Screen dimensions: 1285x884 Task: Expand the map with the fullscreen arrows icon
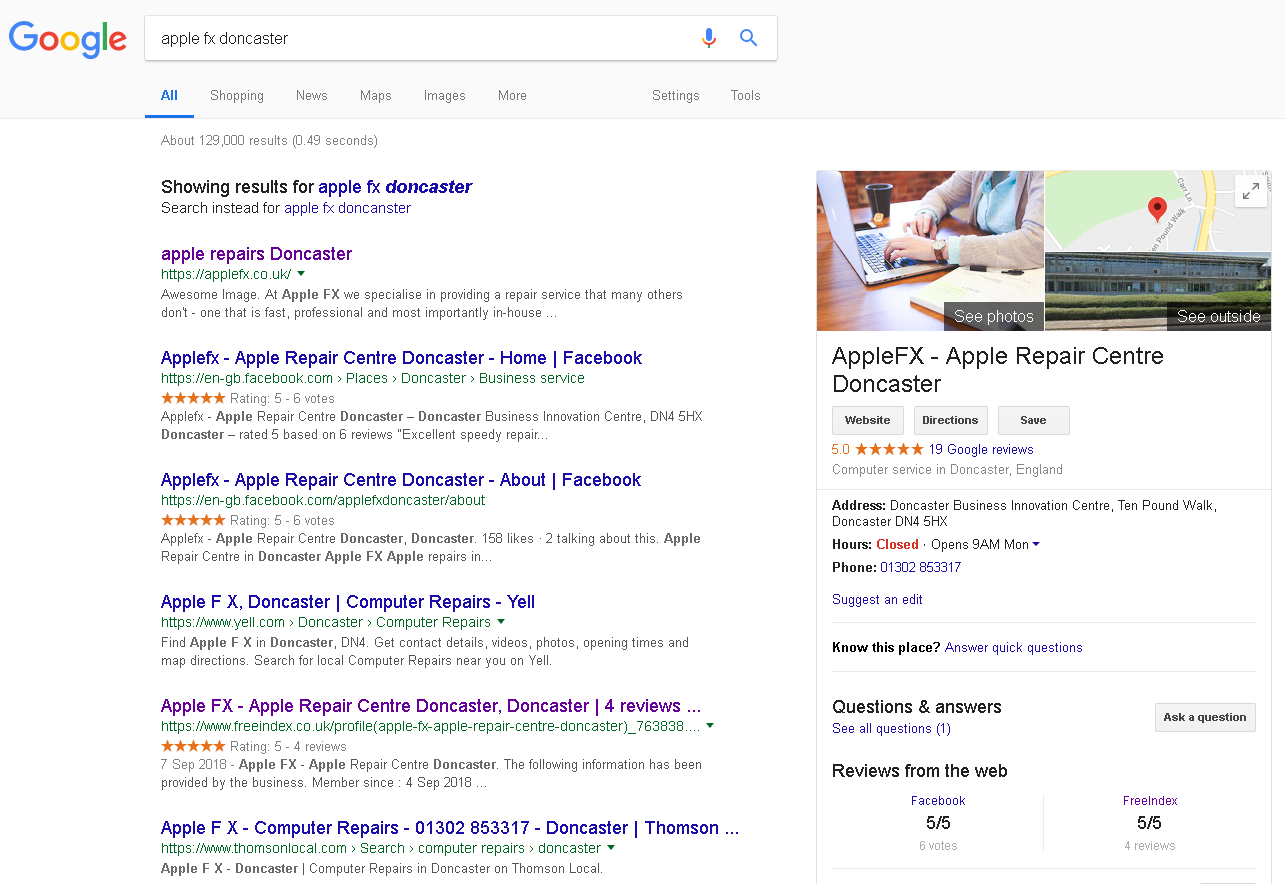1251,192
